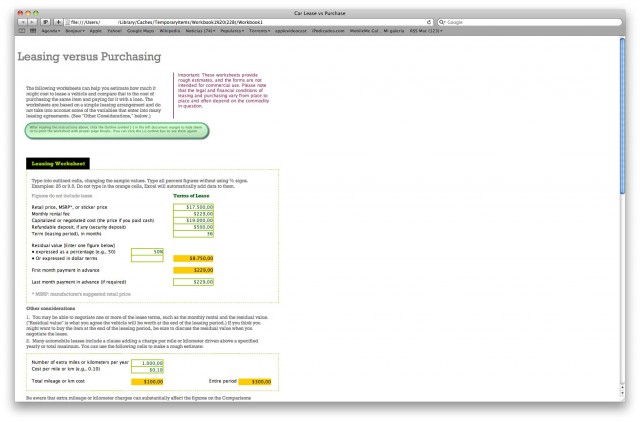Click the Term in months cell
The height and width of the screenshot is (422, 640).
coord(193,234)
